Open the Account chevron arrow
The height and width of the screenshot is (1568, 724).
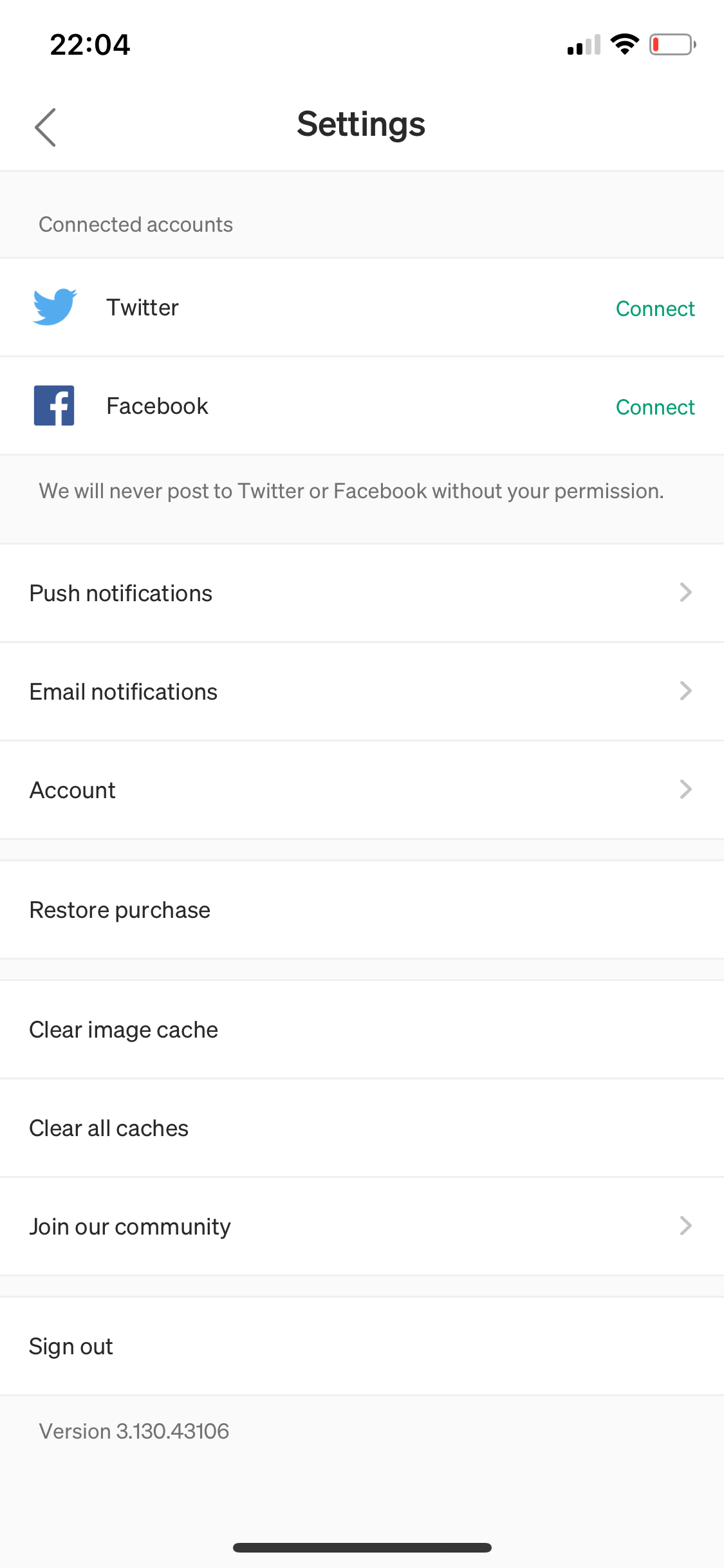[x=685, y=789]
